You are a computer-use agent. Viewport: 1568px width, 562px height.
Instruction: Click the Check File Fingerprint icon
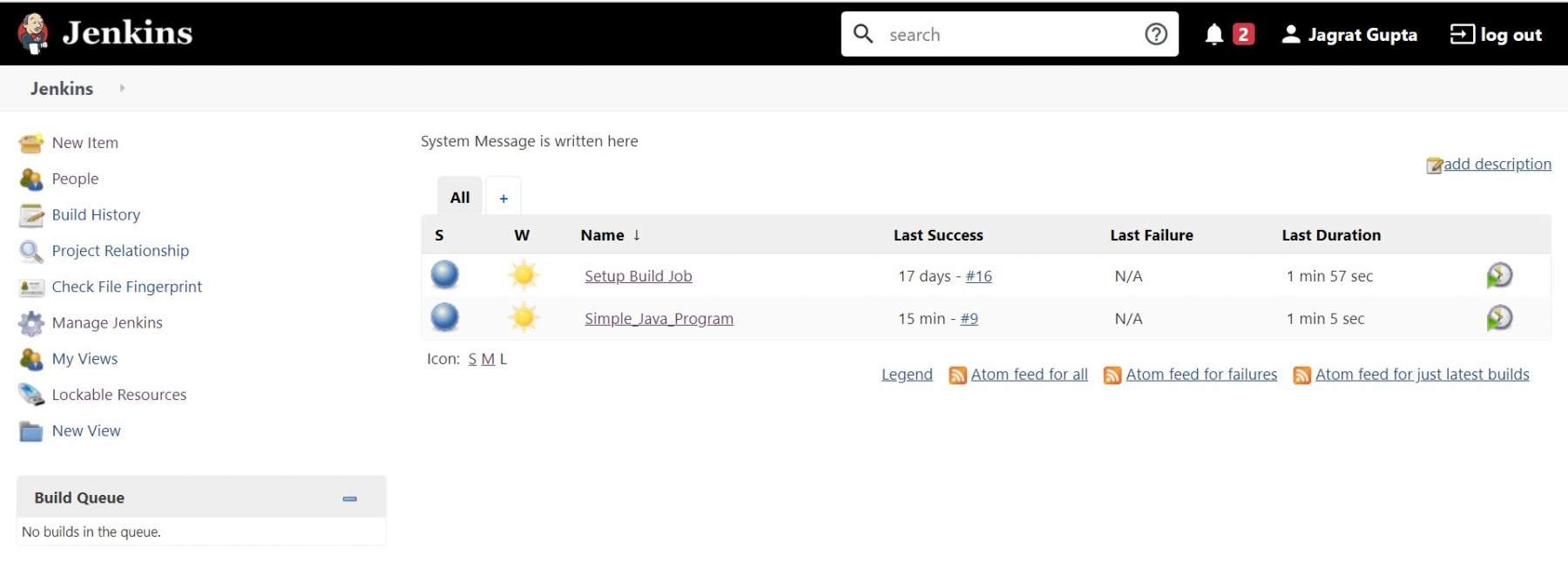[31, 287]
